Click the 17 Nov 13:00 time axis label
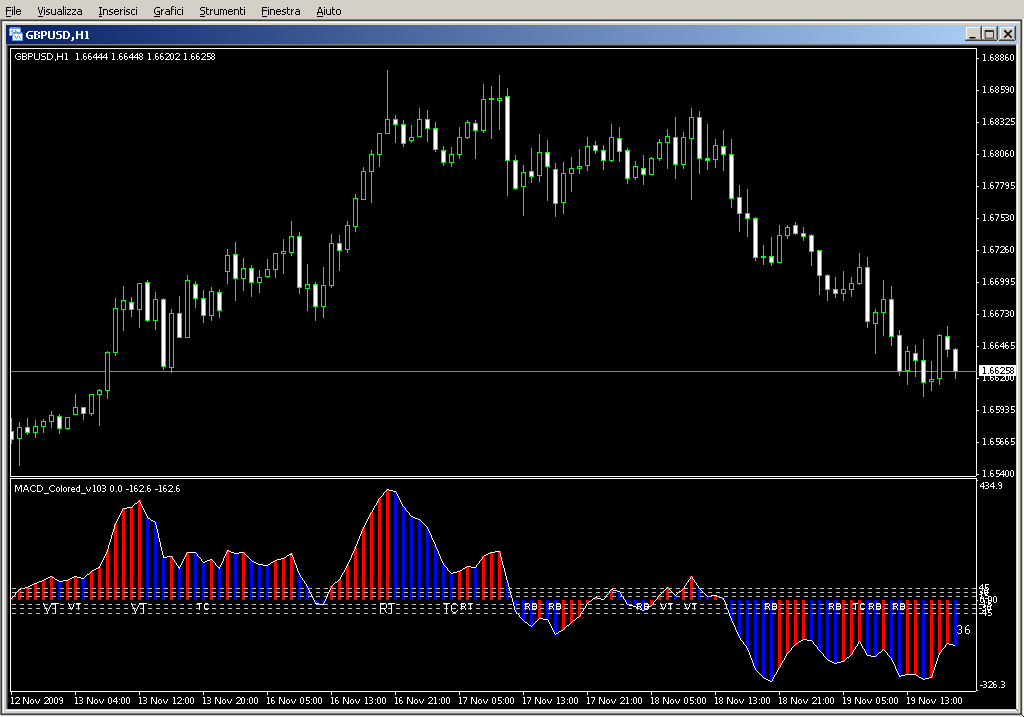 tap(550, 701)
